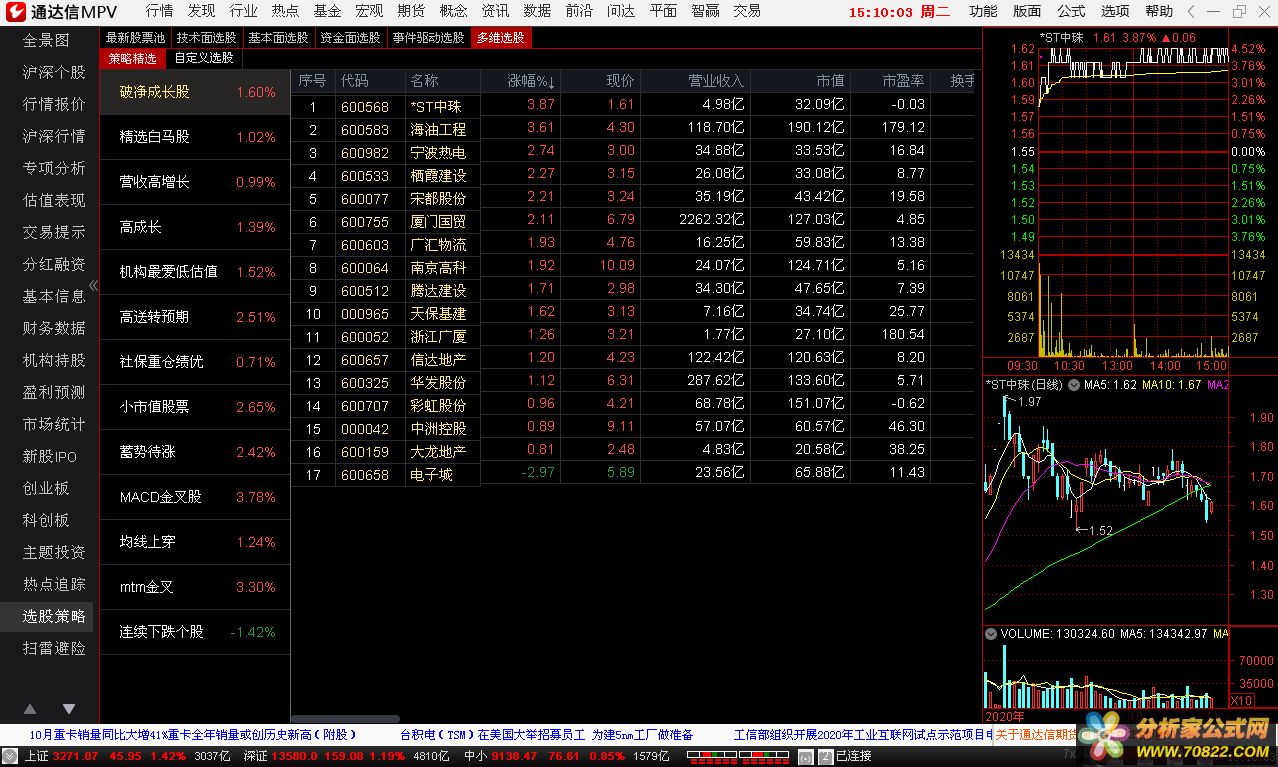Select the 多维选股 tab

pyautogui.click(x=500, y=38)
